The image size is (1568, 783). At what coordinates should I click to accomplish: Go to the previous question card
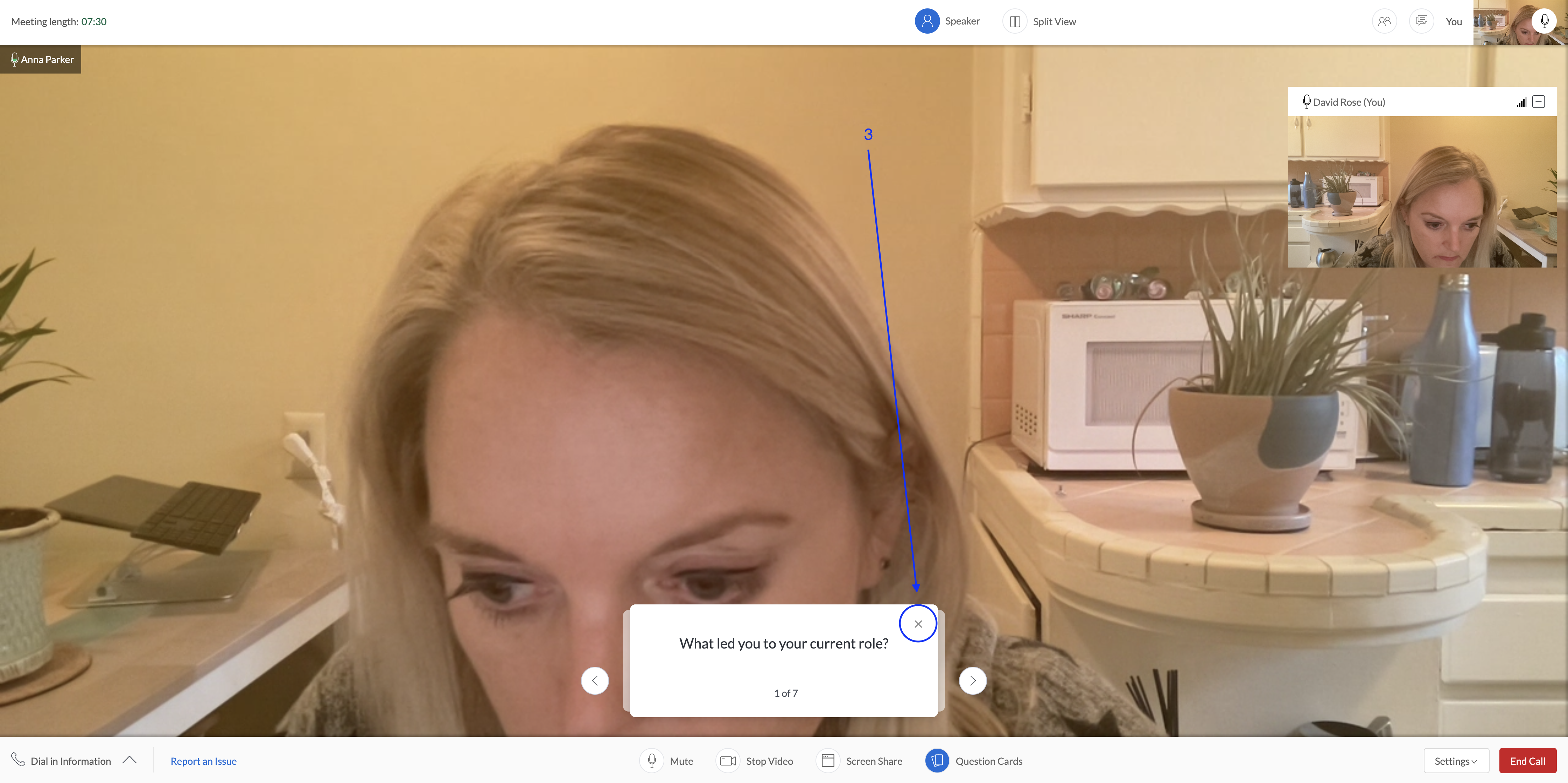click(595, 681)
